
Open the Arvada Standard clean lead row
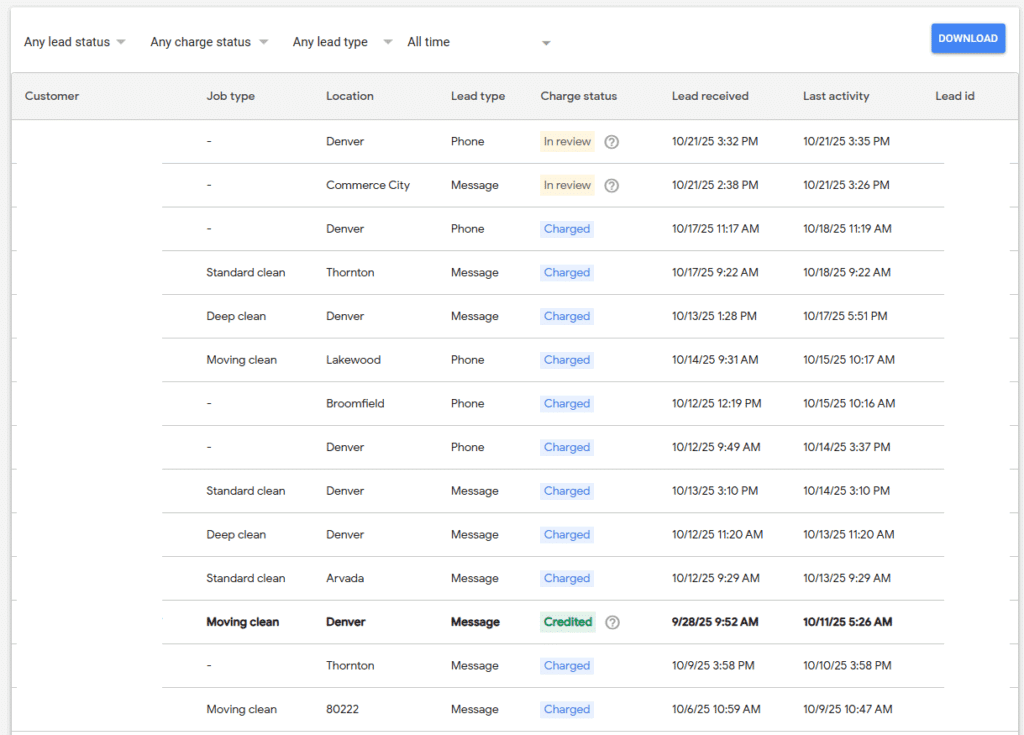point(345,578)
